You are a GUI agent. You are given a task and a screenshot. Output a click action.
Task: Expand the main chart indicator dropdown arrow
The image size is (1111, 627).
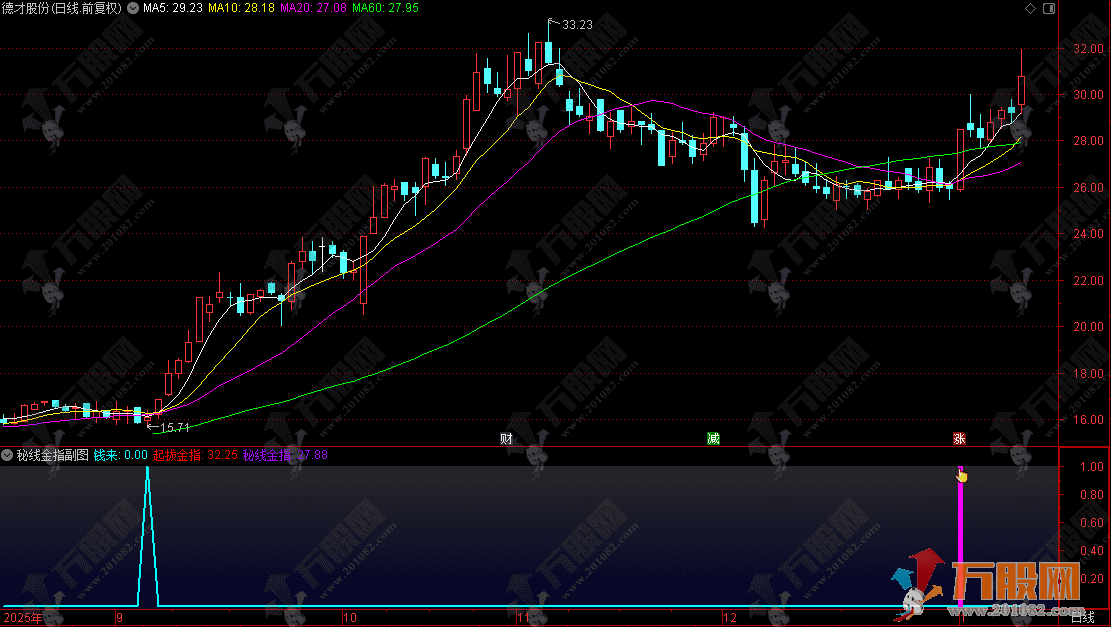135,8
